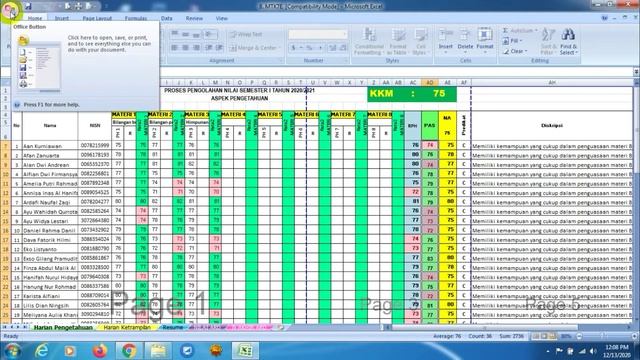Expand the Fill dropdown arrow
640x360 pixels.
pyautogui.click(x=521, y=41)
